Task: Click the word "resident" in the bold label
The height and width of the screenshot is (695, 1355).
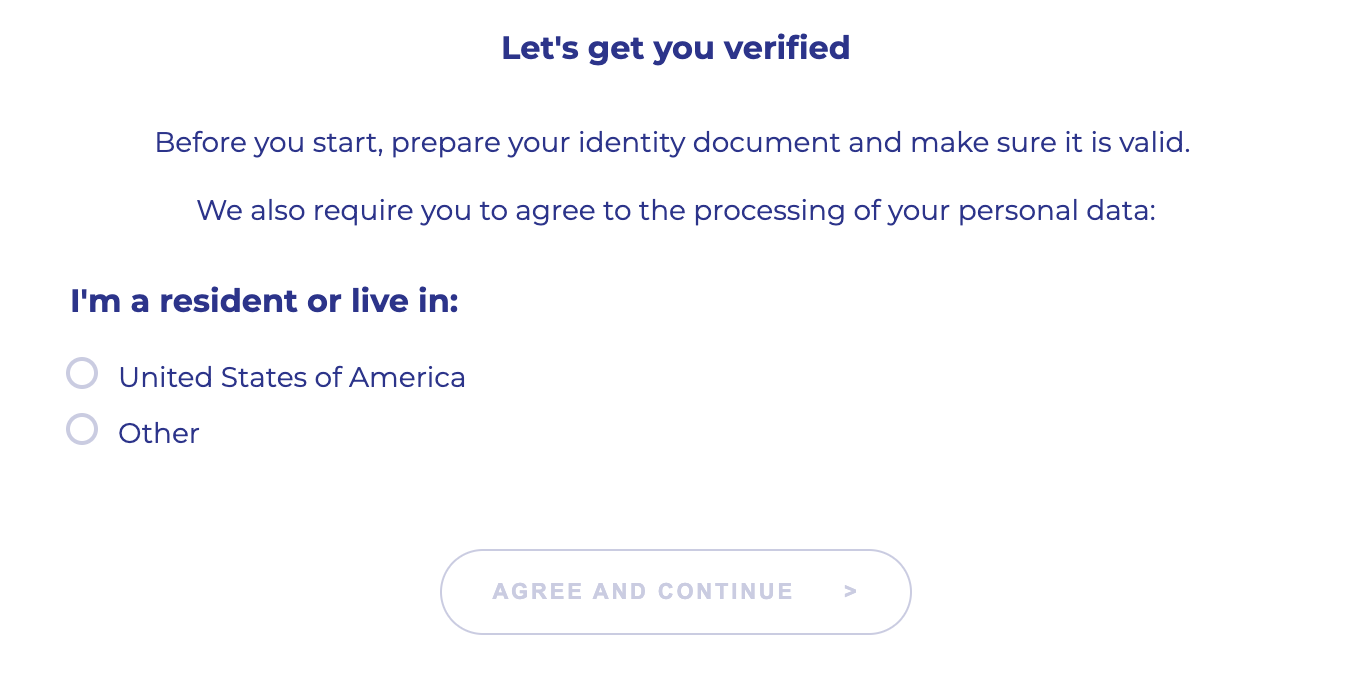Action: (x=228, y=301)
